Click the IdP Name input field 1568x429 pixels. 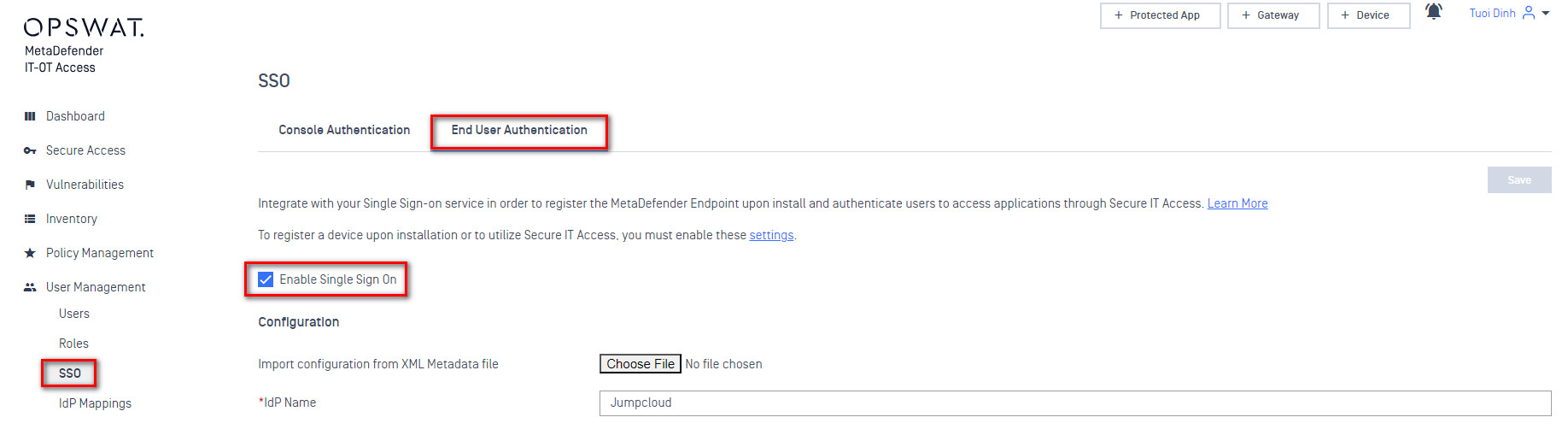point(1074,403)
